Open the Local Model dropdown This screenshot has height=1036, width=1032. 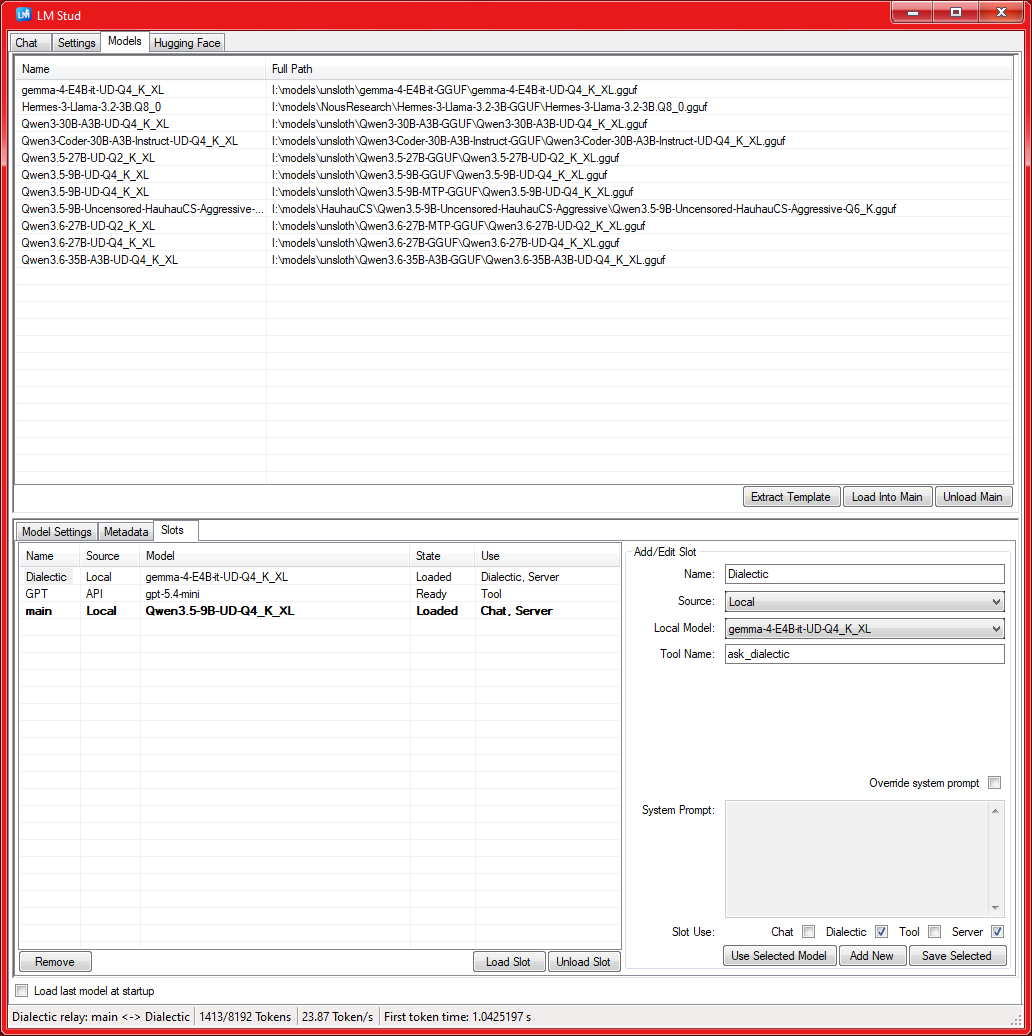tap(865, 629)
